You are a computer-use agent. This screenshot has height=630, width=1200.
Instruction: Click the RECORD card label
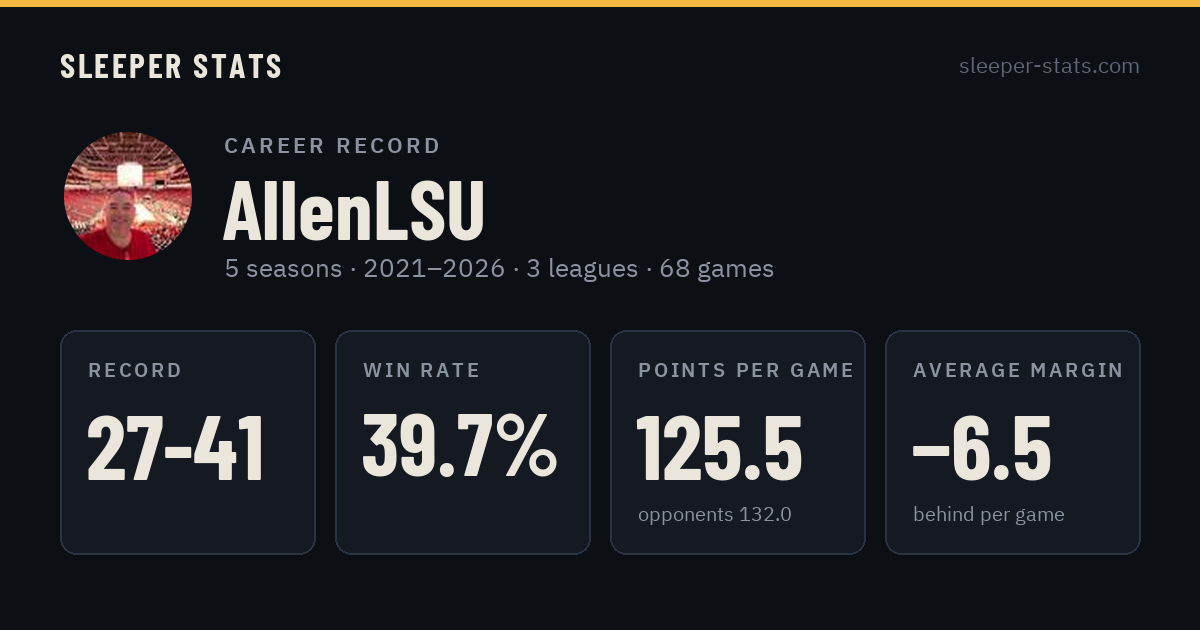click(135, 371)
